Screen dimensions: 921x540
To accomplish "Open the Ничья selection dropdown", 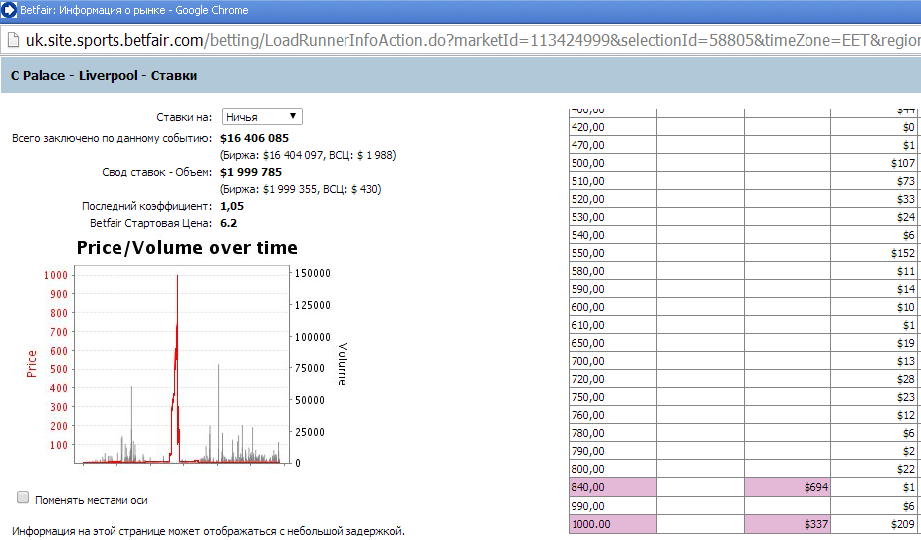I will click(262, 116).
